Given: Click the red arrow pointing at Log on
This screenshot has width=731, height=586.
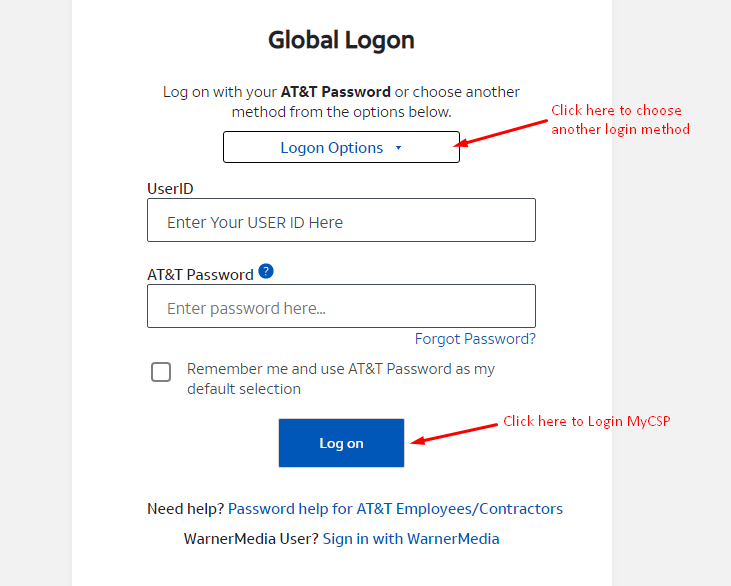Looking at the screenshot, I should coord(454,434).
